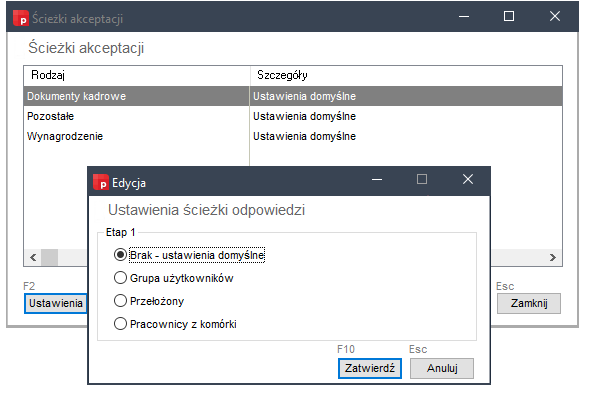Click the app logo in Edycja title bar
This screenshot has height=396, width=589.
(x=101, y=182)
